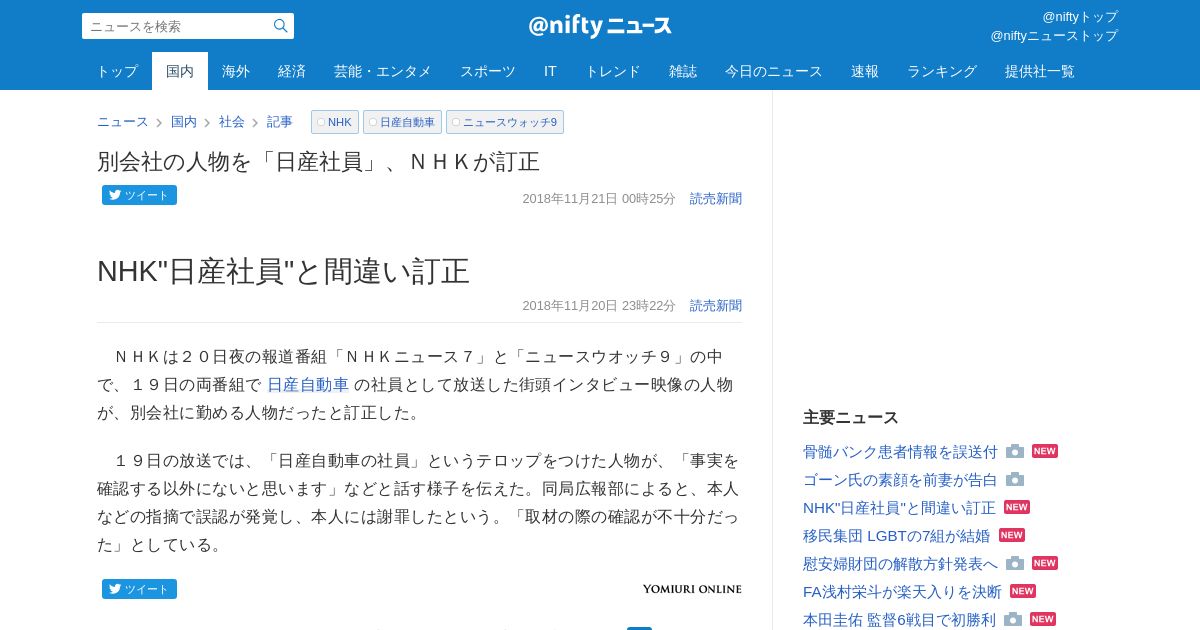Click the @nifty news logo

[x=600, y=26]
